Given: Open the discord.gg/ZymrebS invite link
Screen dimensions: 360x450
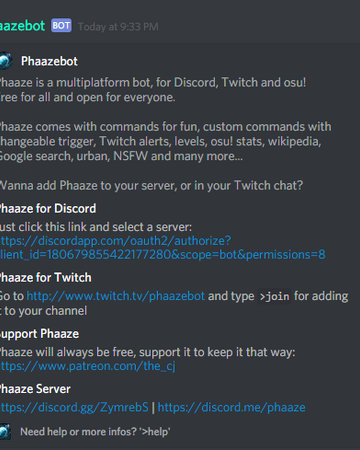Looking at the screenshot, I should coord(74,407).
